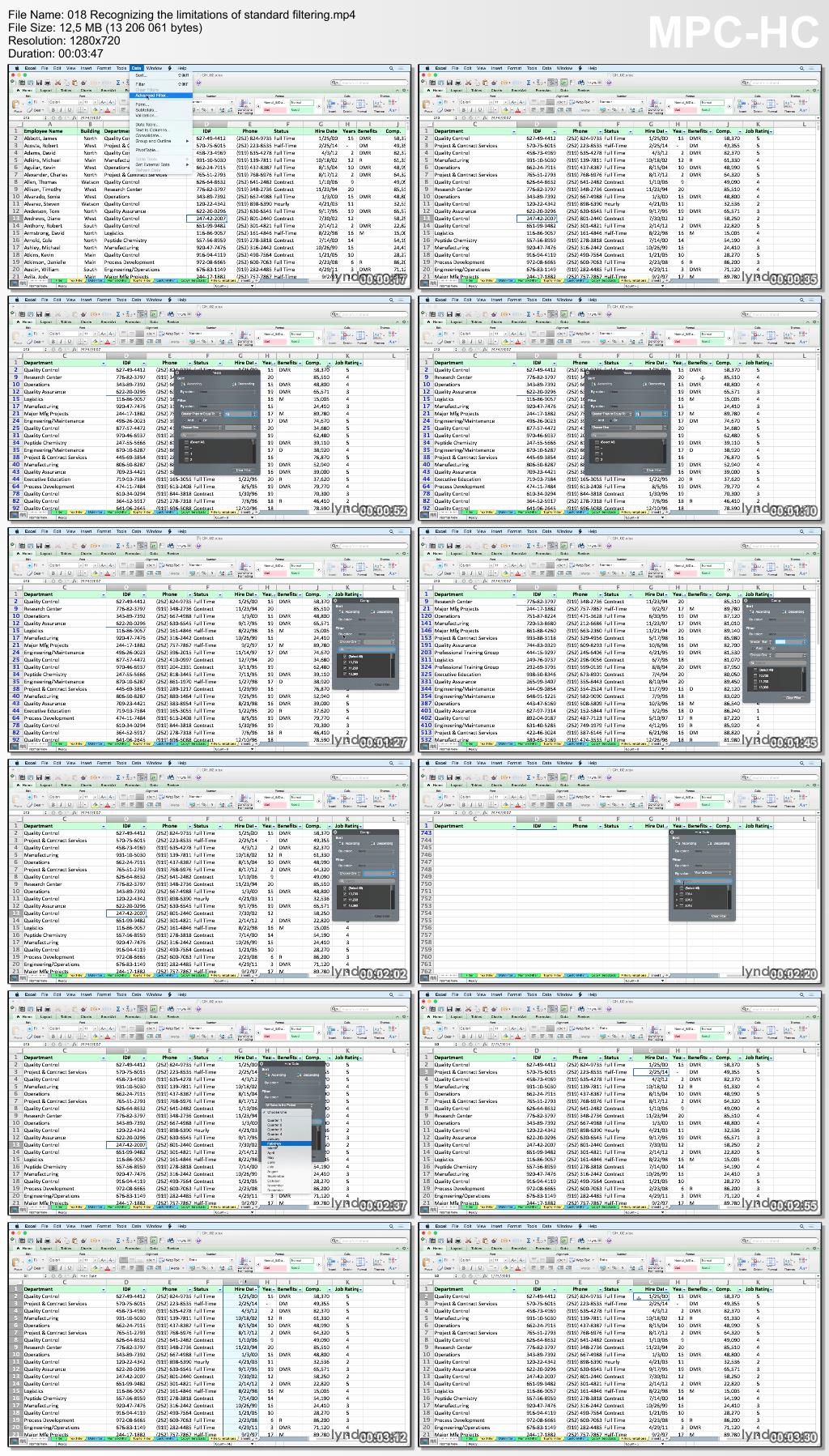
Task: Click the criteria value field in 00:01:45 panel
Action: [x=791, y=641]
